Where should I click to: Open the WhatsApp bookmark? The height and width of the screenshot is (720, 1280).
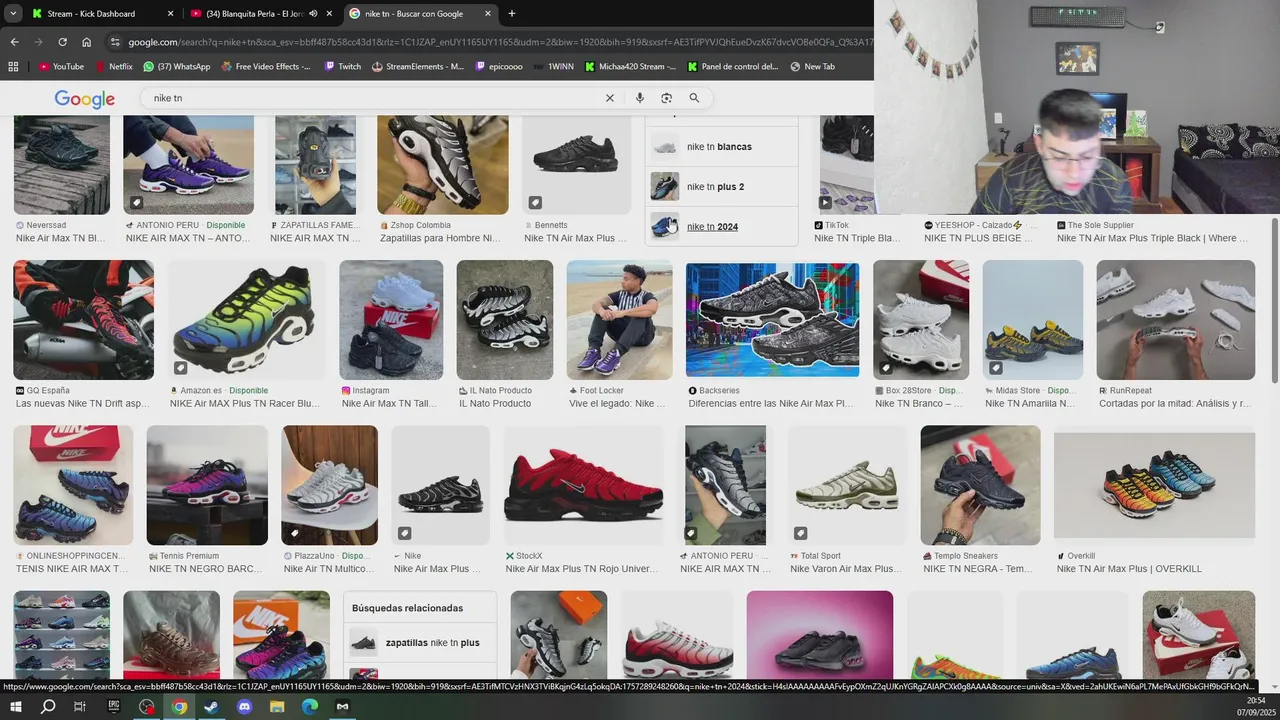point(177,67)
